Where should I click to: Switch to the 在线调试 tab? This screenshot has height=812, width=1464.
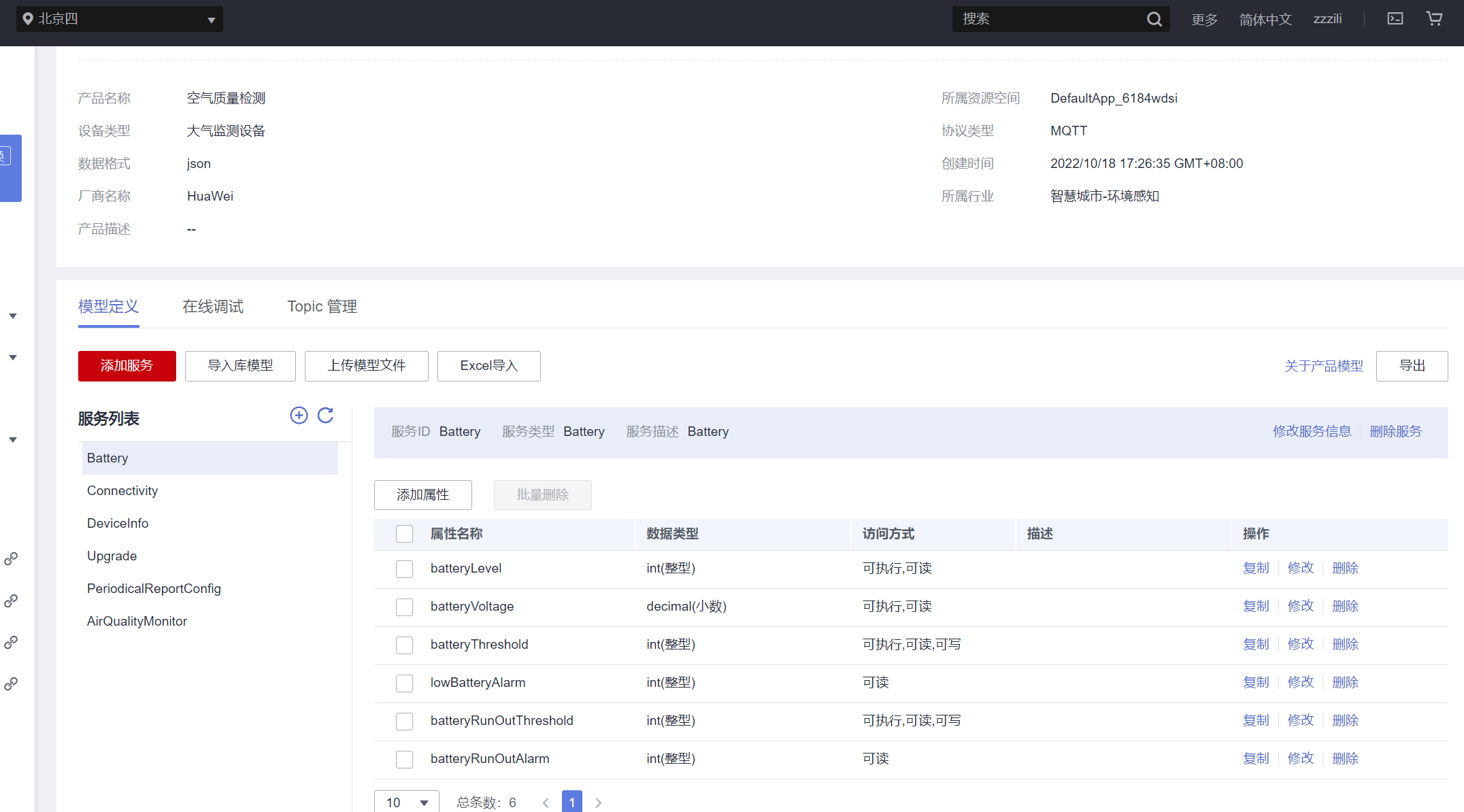tap(212, 307)
